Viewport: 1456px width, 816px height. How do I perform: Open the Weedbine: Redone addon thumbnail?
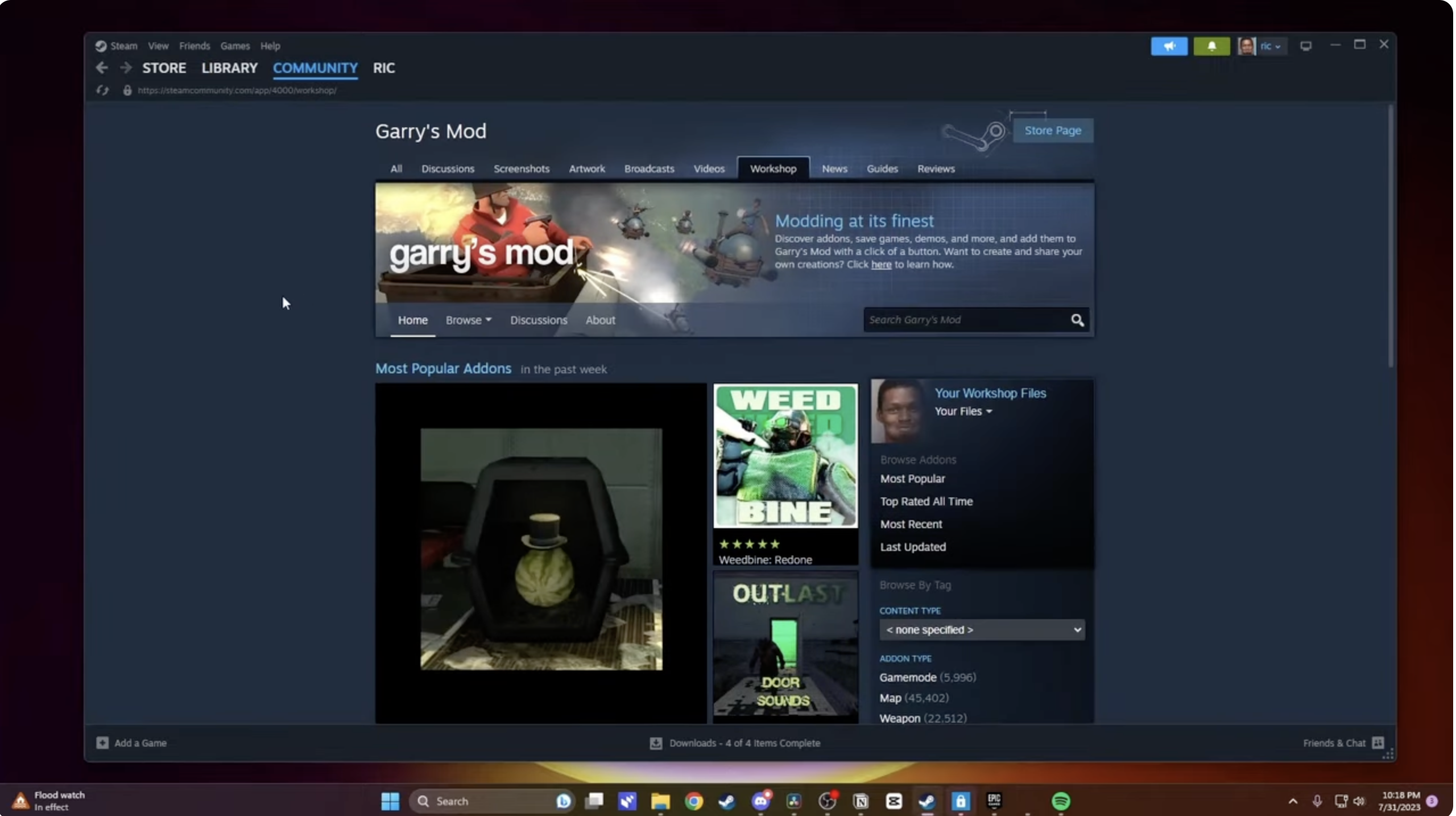click(787, 456)
